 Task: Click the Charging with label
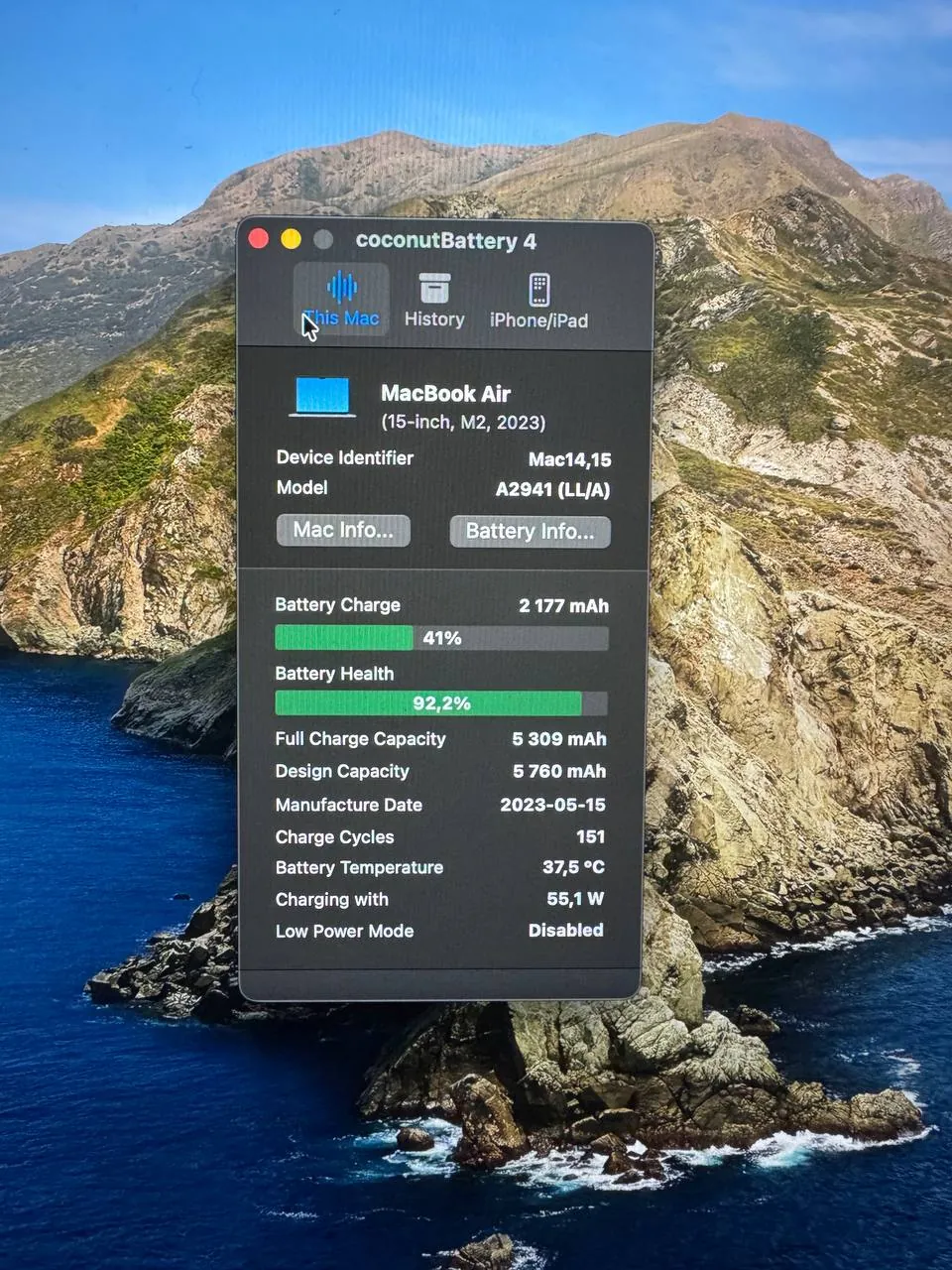pyautogui.click(x=331, y=900)
